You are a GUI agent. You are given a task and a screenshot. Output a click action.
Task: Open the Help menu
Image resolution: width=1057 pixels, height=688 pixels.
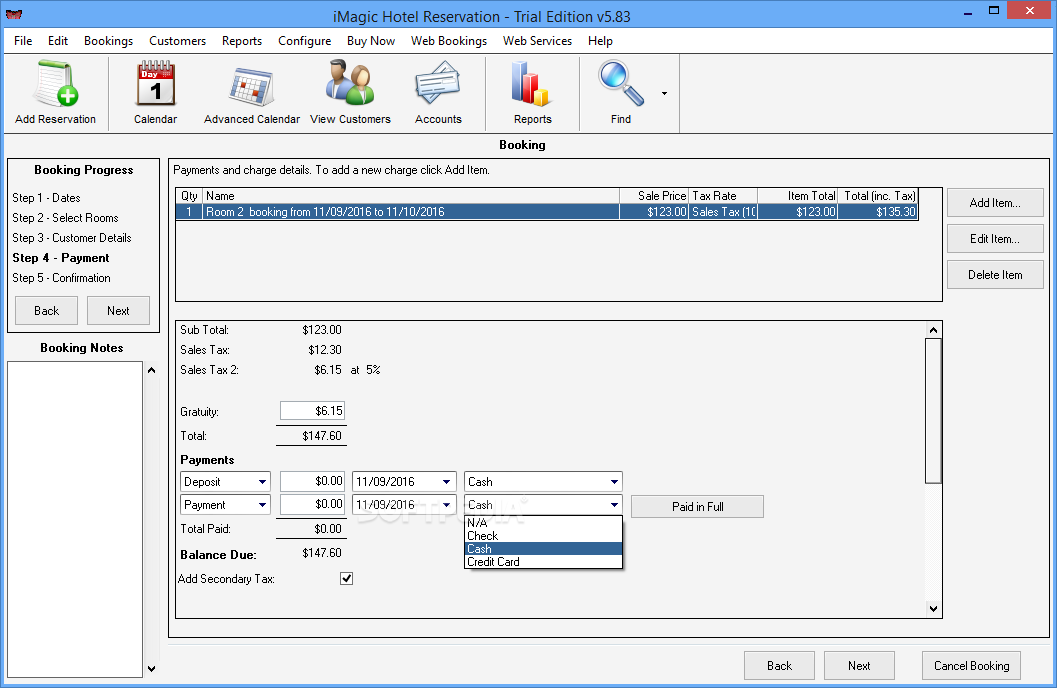point(600,40)
